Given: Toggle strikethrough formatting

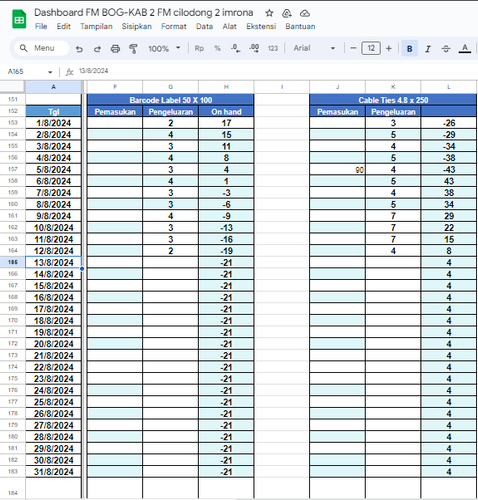Looking at the screenshot, I should pyautogui.click(x=446, y=49).
